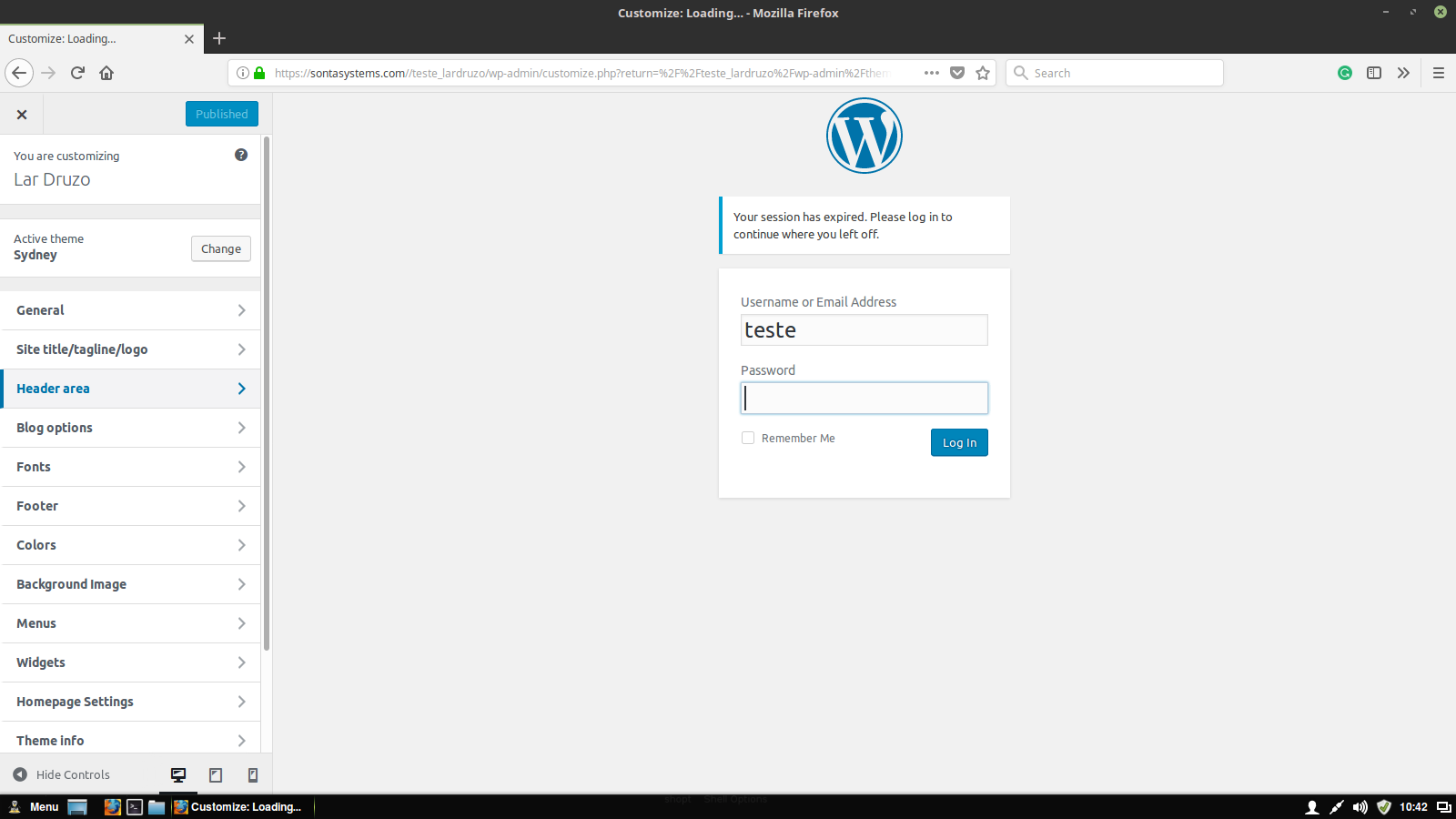The width and height of the screenshot is (1456, 819).
Task: Launch Firefox from the taskbar launcher
Action: click(x=113, y=807)
